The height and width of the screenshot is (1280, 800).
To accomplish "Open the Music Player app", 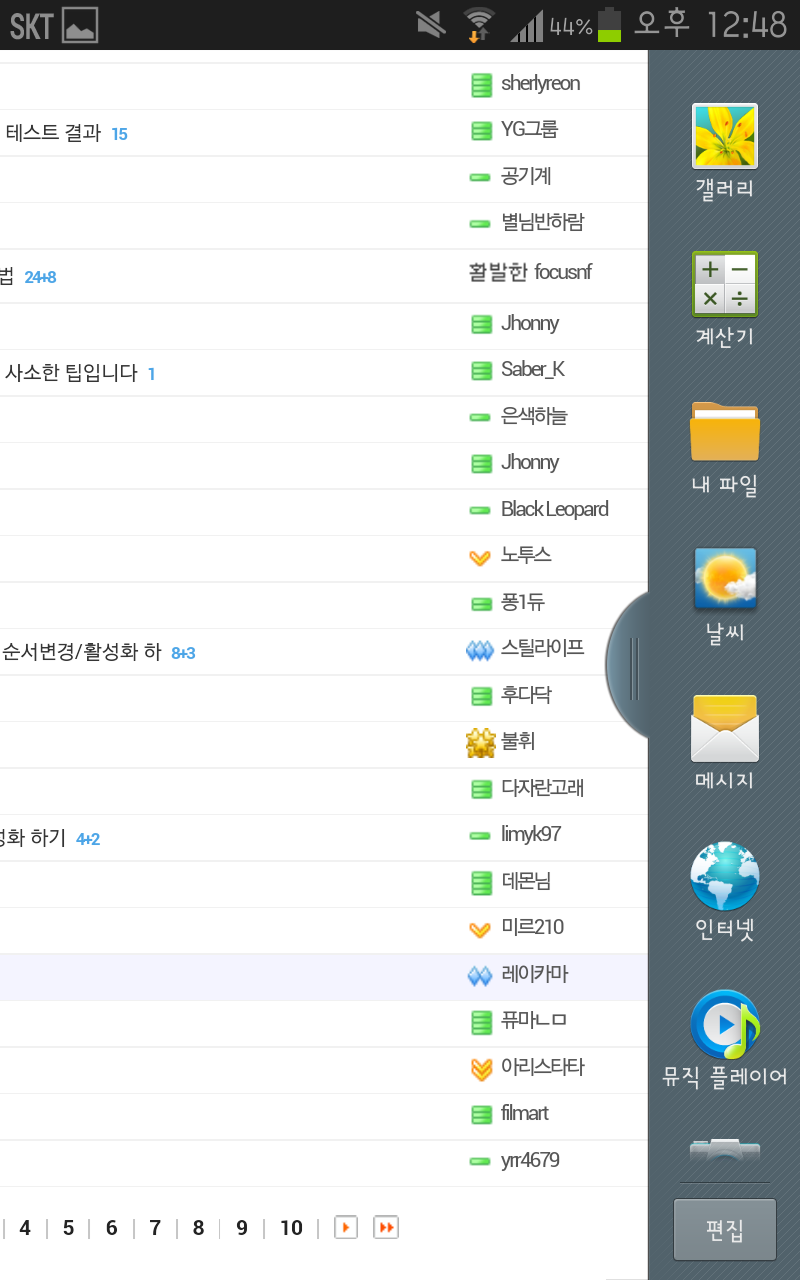I will point(725,1025).
